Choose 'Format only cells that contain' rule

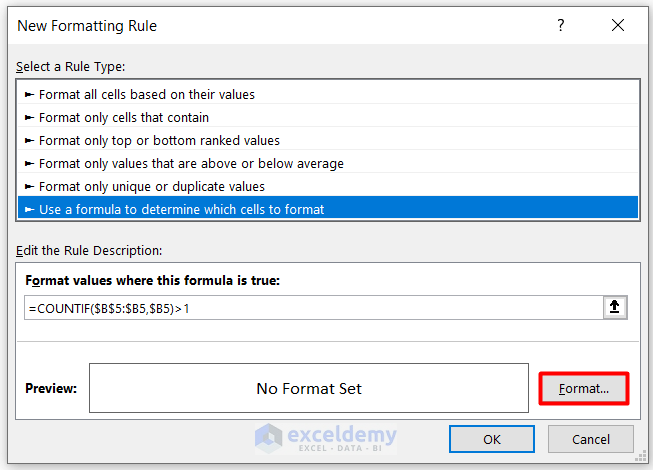pos(124,118)
